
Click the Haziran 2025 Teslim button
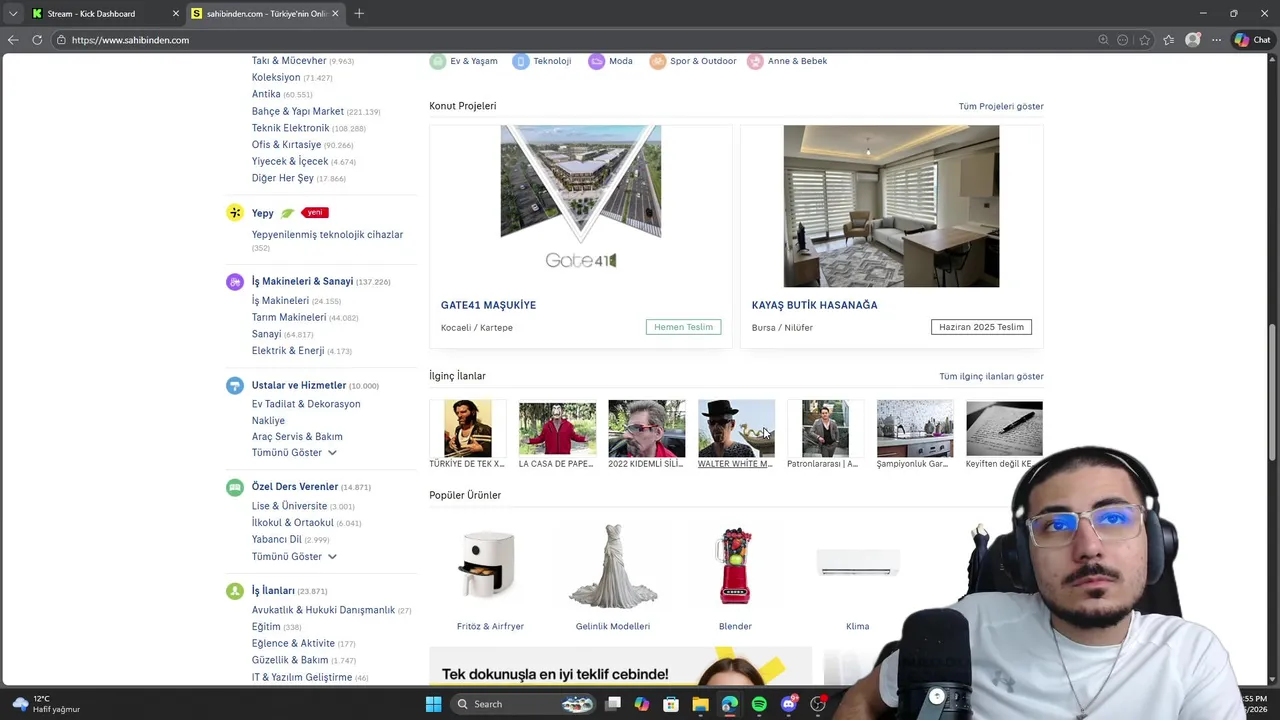[x=981, y=327]
